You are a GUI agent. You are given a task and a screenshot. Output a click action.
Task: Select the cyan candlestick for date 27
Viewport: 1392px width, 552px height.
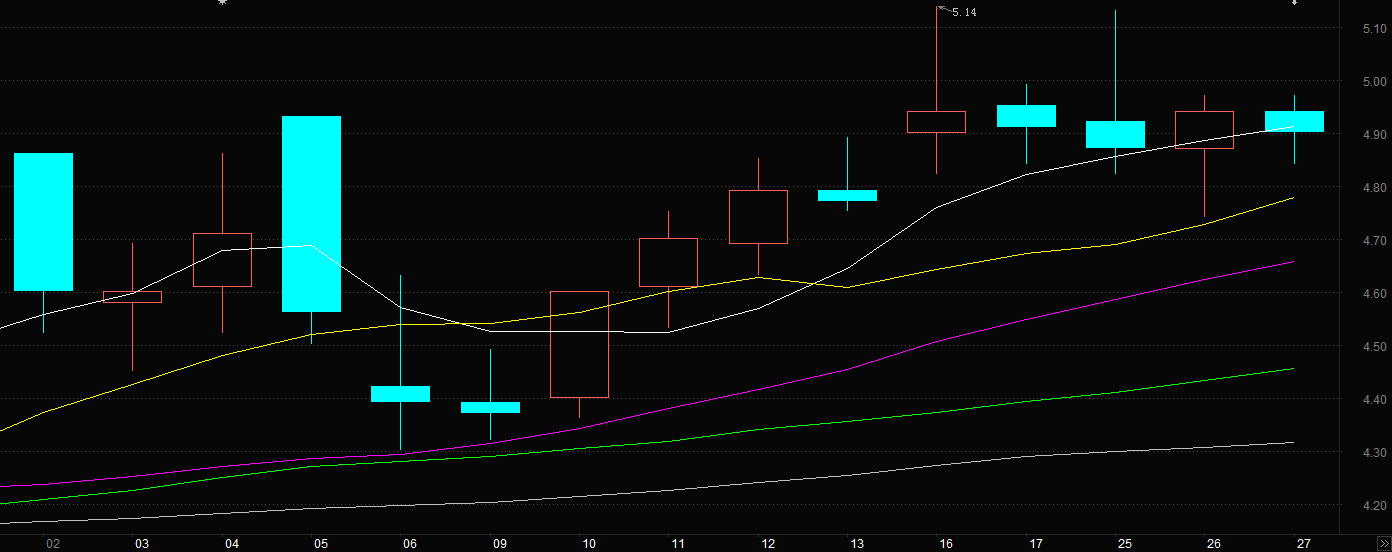tap(1294, 121)
